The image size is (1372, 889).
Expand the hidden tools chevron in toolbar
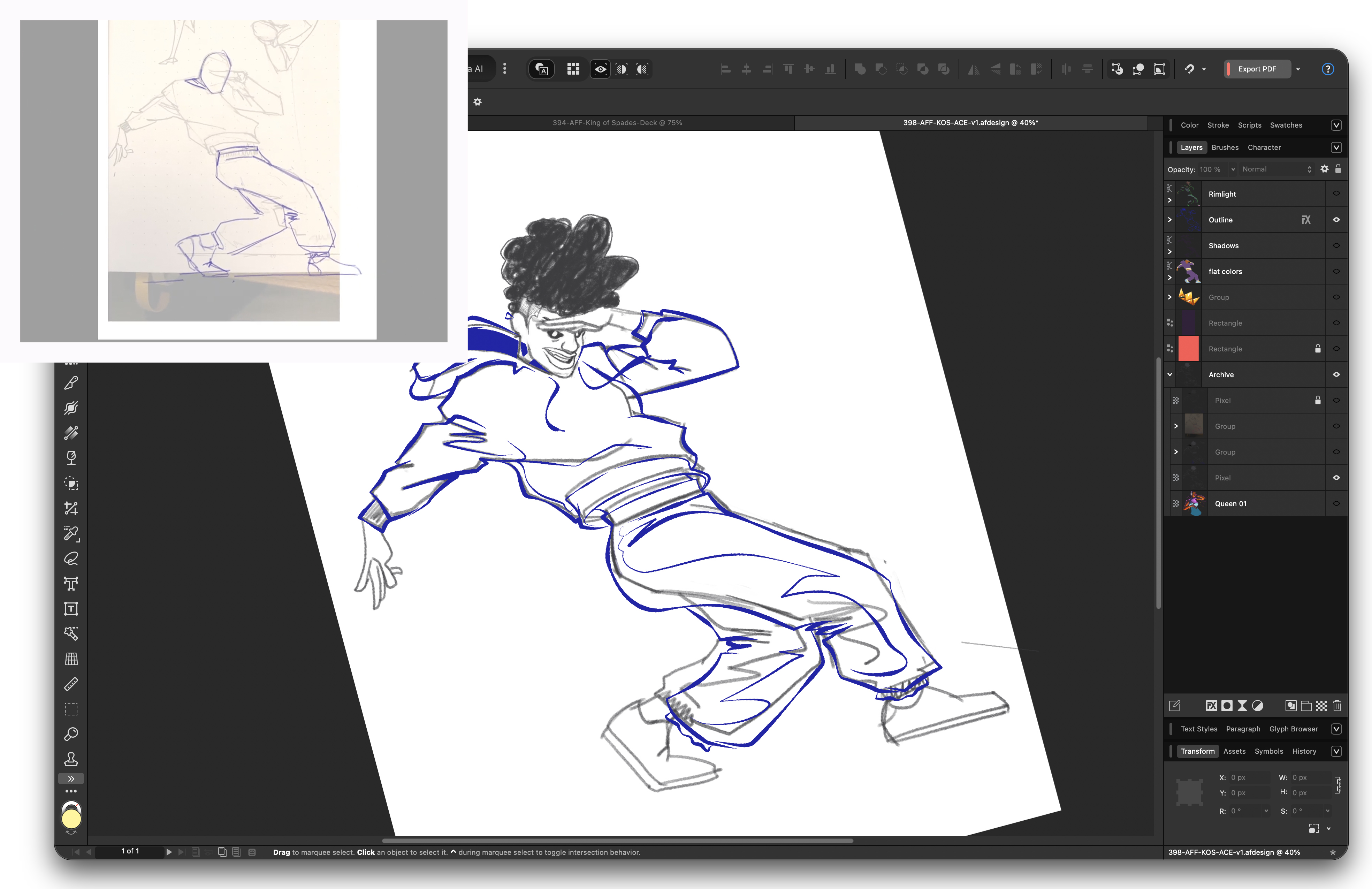pos(71,778)
